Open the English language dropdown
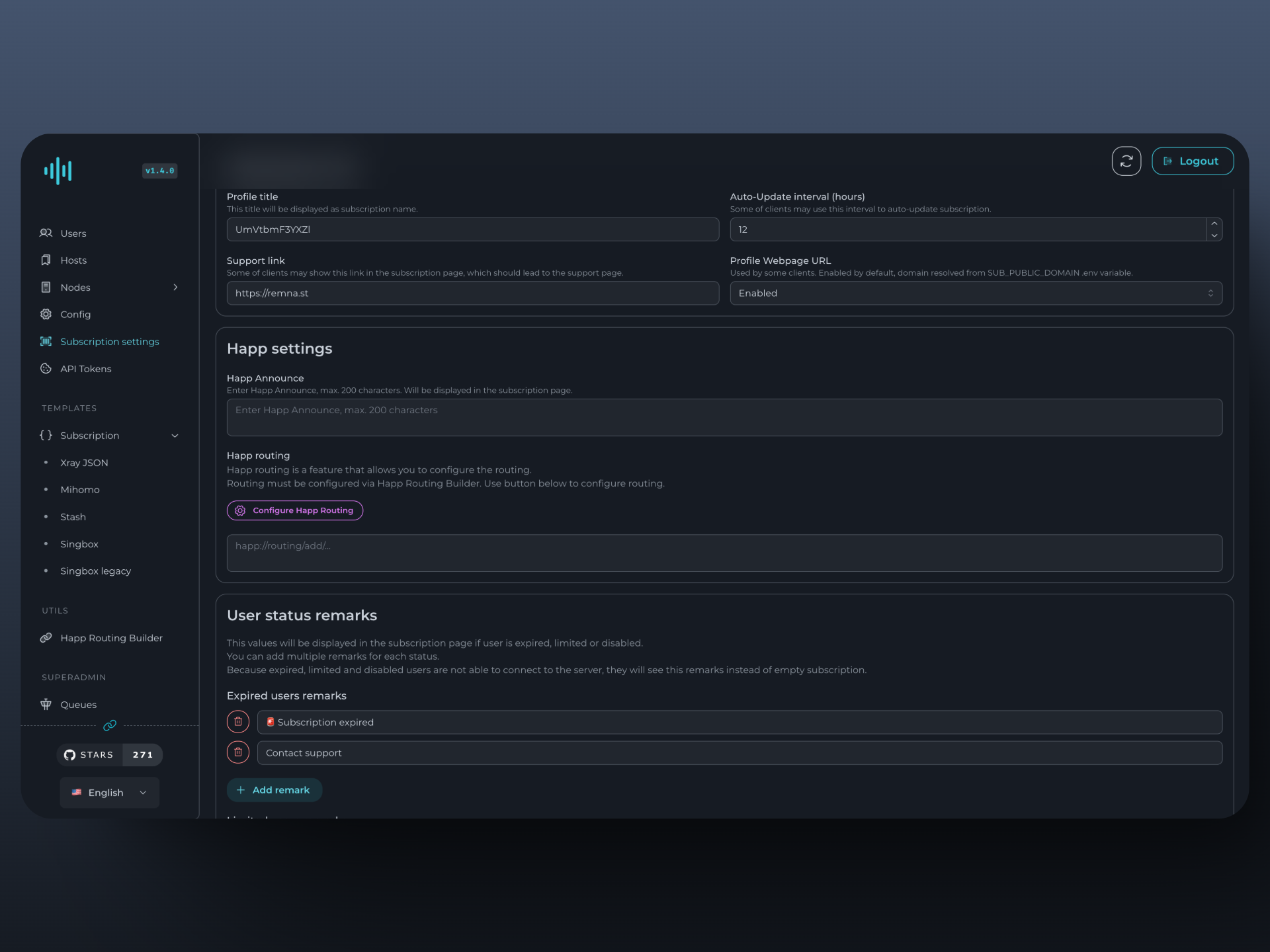The width and height of the screenshot is (1270, 952). click(110, 792)
